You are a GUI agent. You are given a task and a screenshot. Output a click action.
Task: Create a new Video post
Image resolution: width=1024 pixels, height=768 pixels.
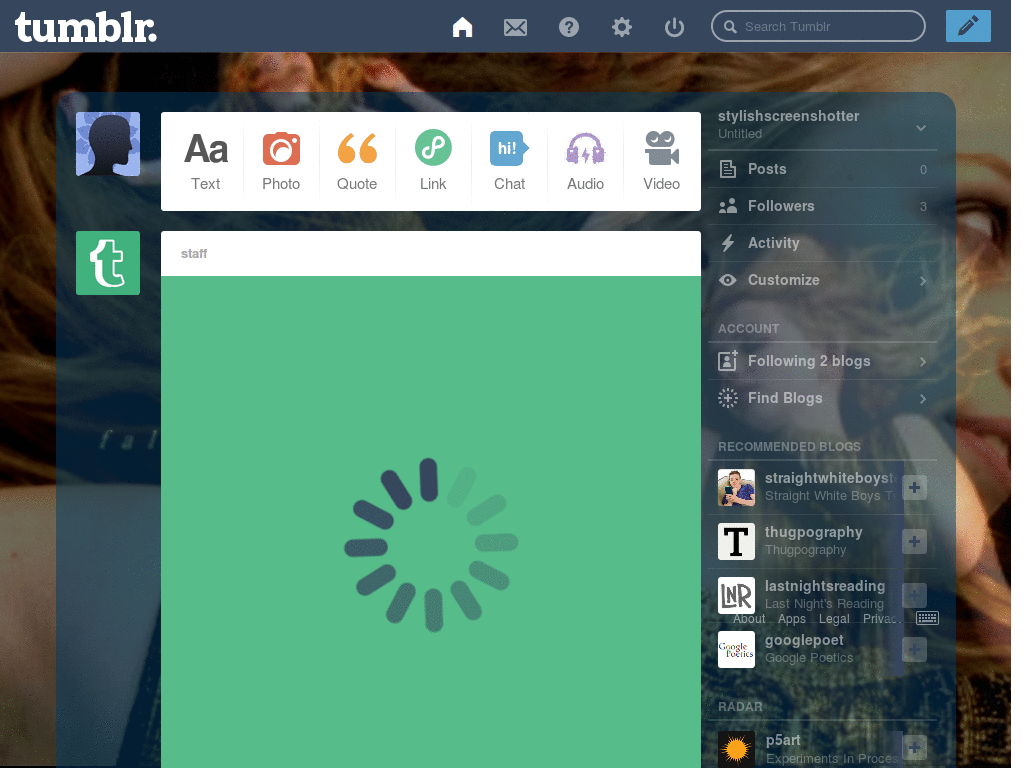(x=661, y=161)
